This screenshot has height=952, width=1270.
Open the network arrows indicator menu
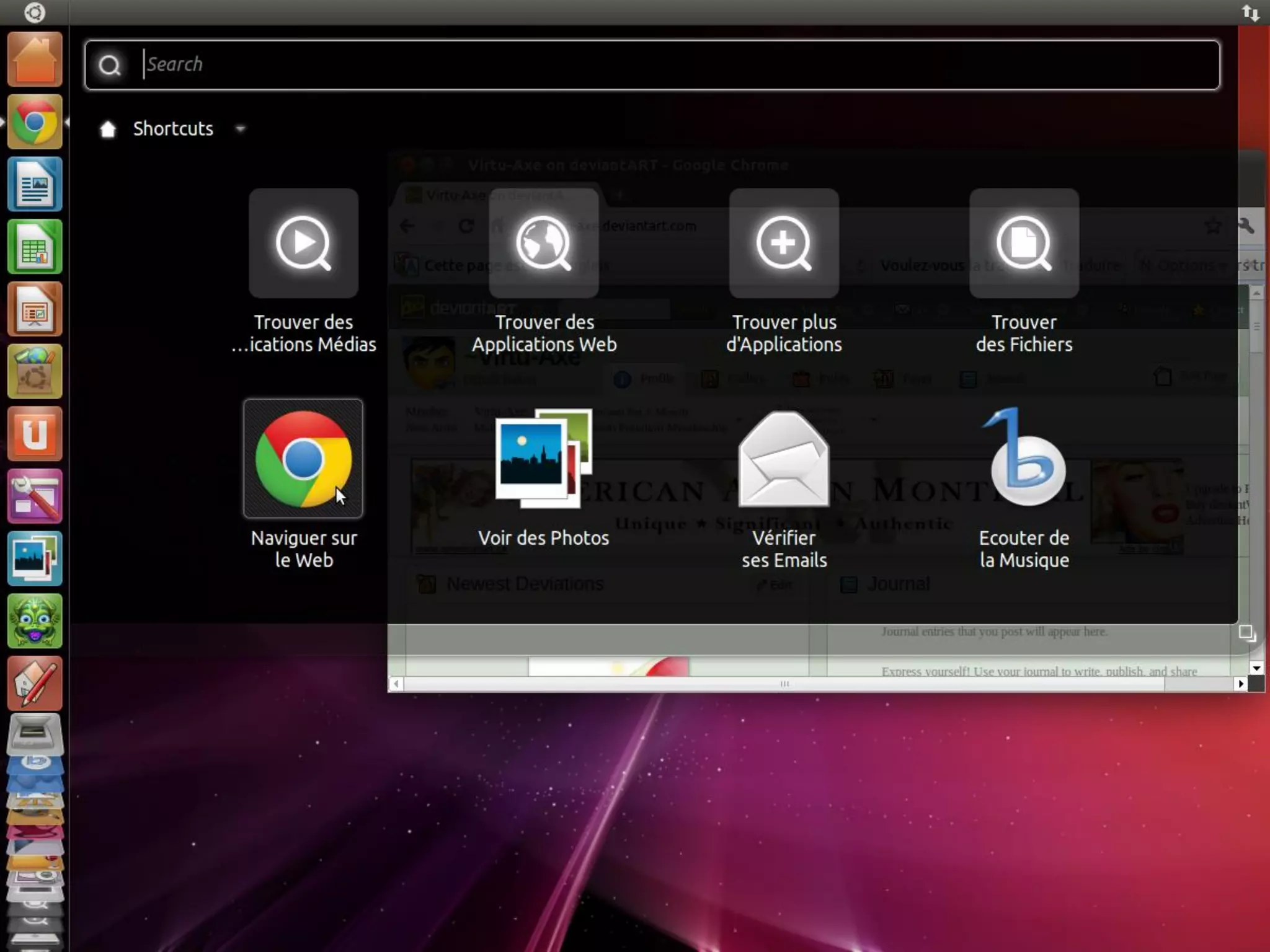tap(1250, 12)
